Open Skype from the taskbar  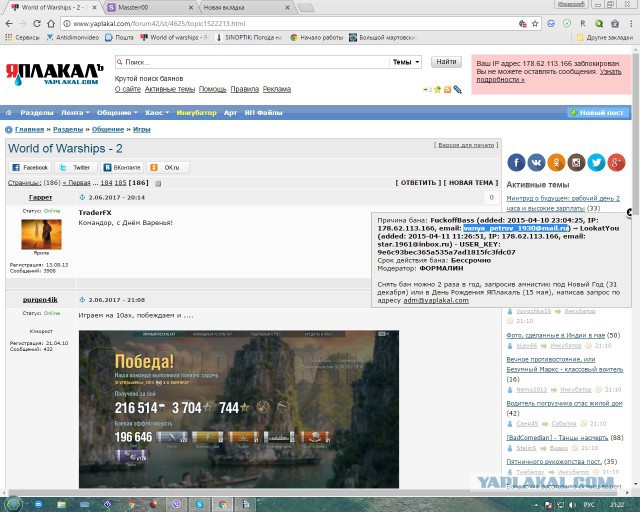click(199, 504)
